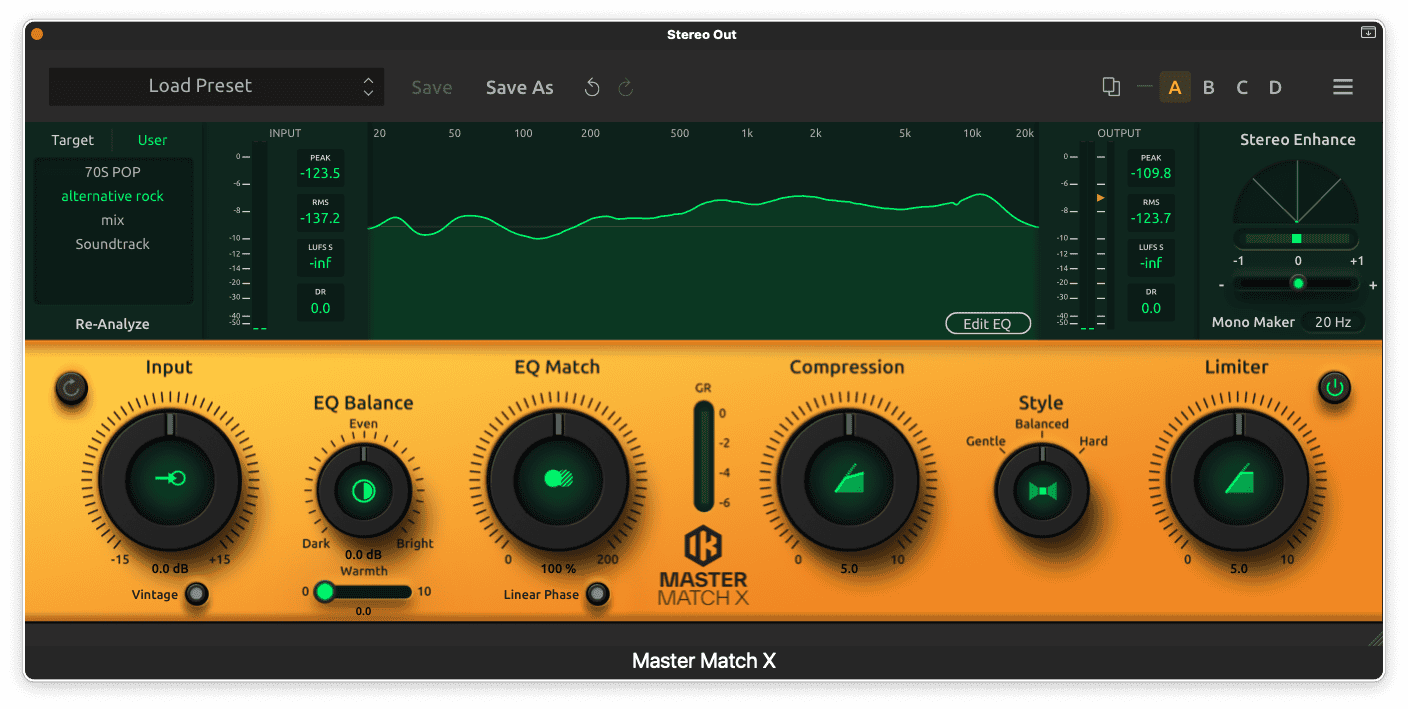Enable the Vintage toggle
1408x709 pixels.
pyautogui.click(x=196, y=594)
